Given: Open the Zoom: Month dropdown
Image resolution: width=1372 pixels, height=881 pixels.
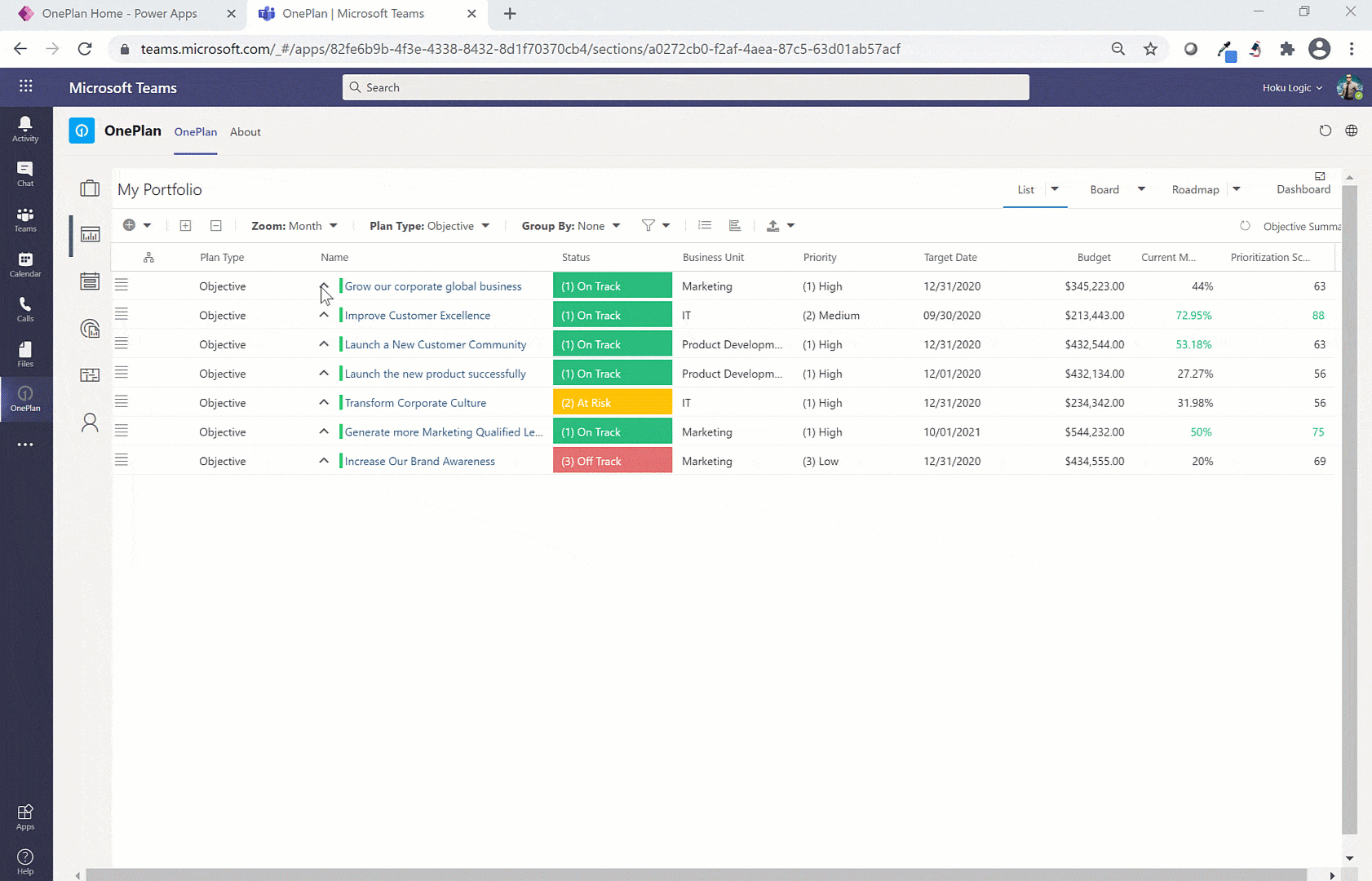Looking at the screenshot, I should click(294, 226).
